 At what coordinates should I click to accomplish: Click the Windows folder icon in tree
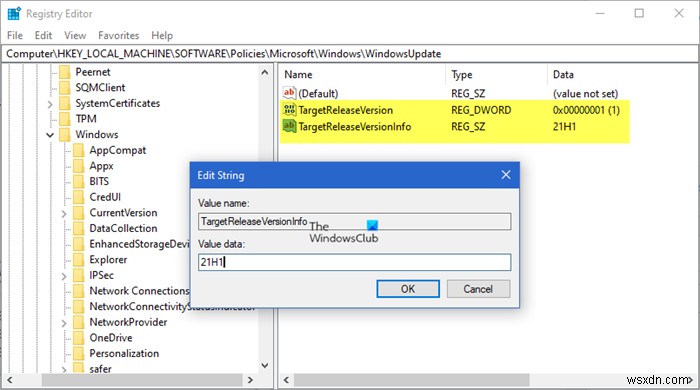point(65,134)
